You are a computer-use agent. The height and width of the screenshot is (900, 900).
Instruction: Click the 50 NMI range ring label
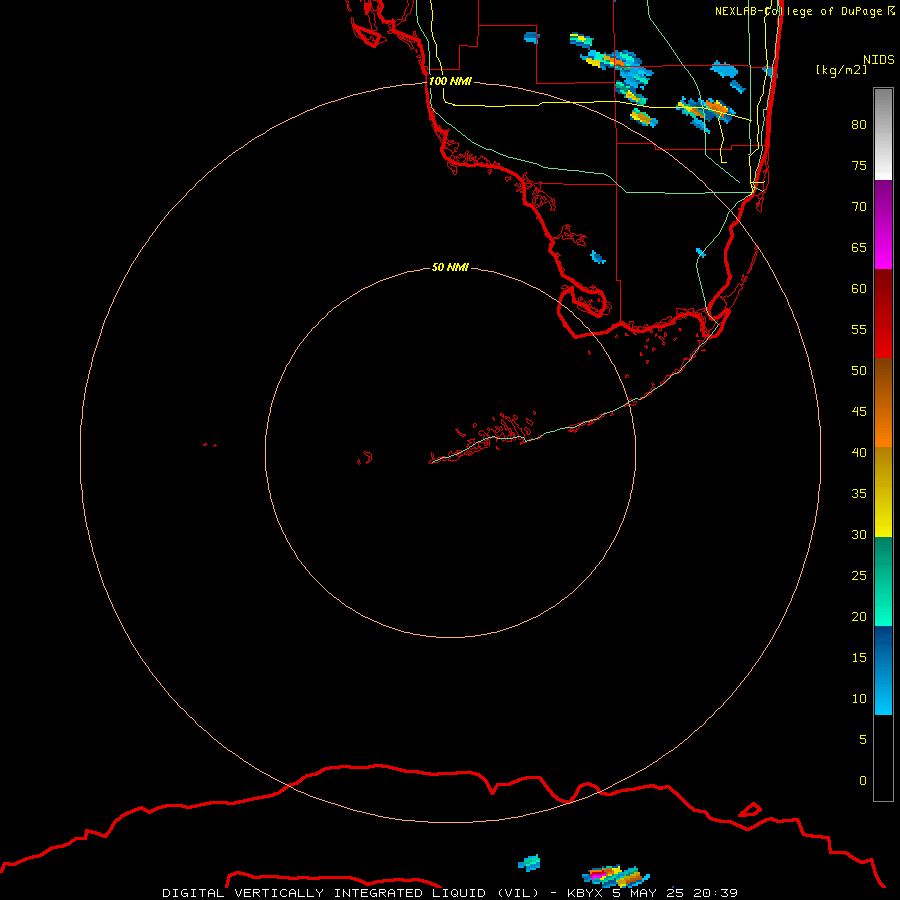pos(451,267)
